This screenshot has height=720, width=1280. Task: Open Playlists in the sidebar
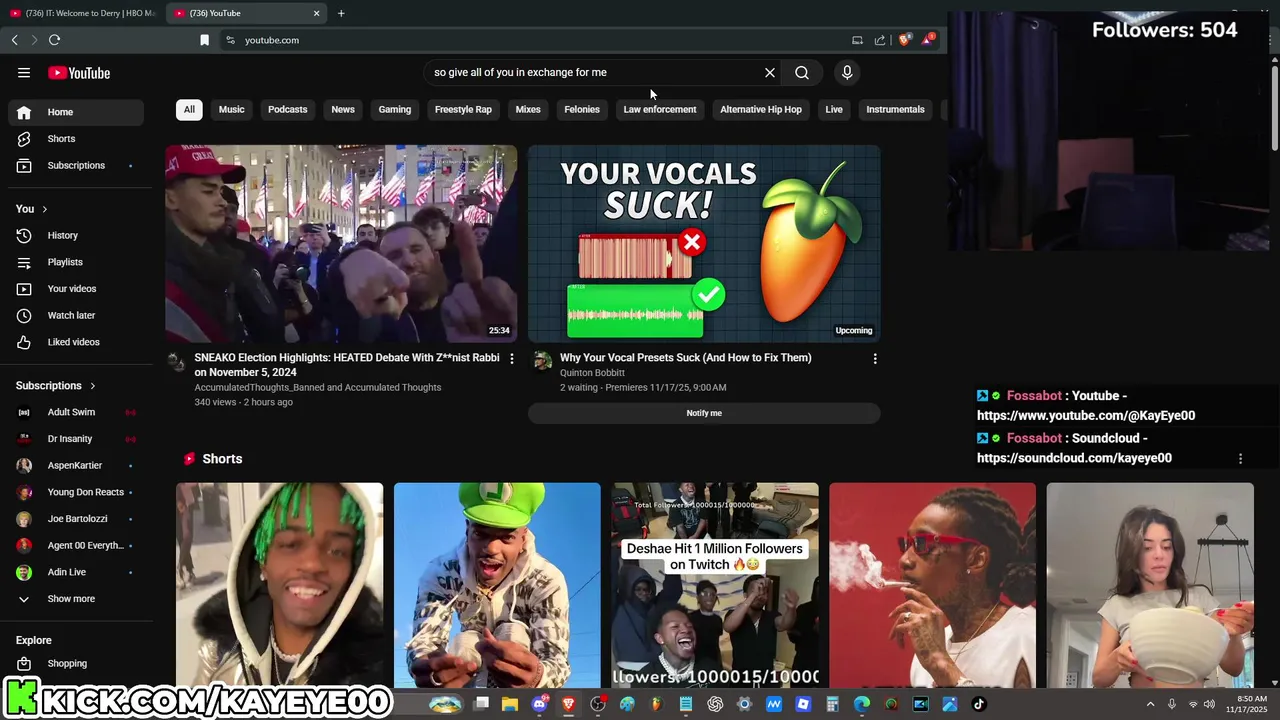(76, 262)
